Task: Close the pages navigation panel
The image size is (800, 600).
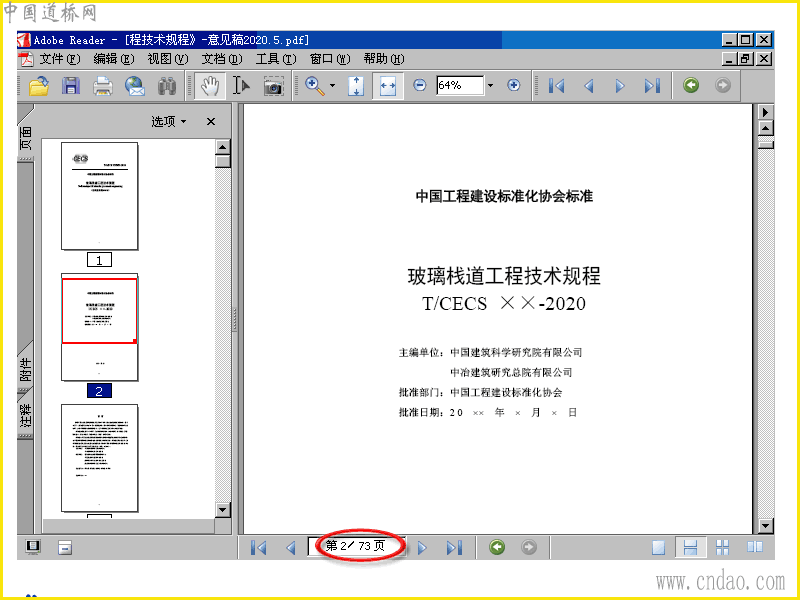Action: [x=211, y=121]
